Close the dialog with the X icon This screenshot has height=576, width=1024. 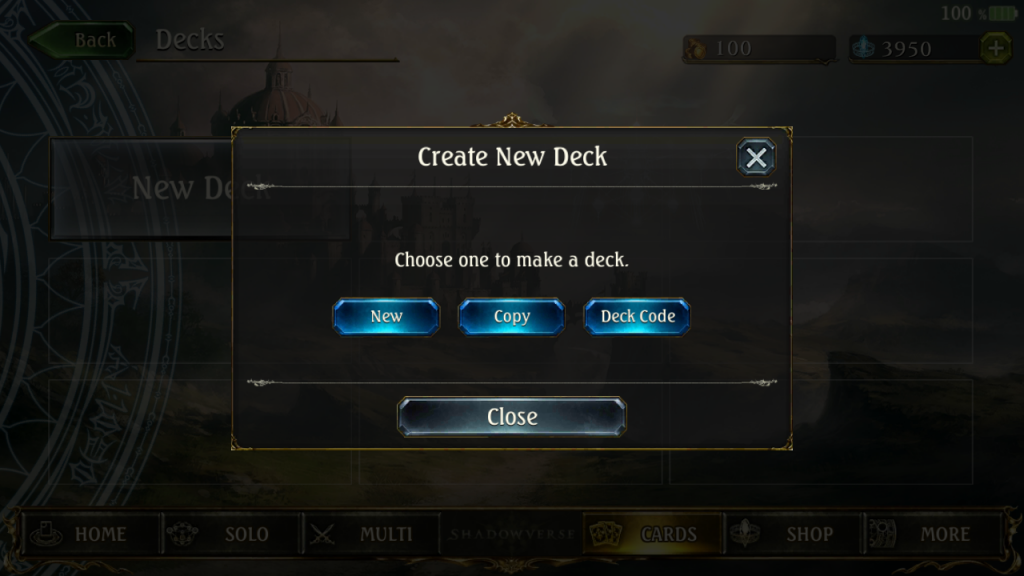click(x=756, y=157)
